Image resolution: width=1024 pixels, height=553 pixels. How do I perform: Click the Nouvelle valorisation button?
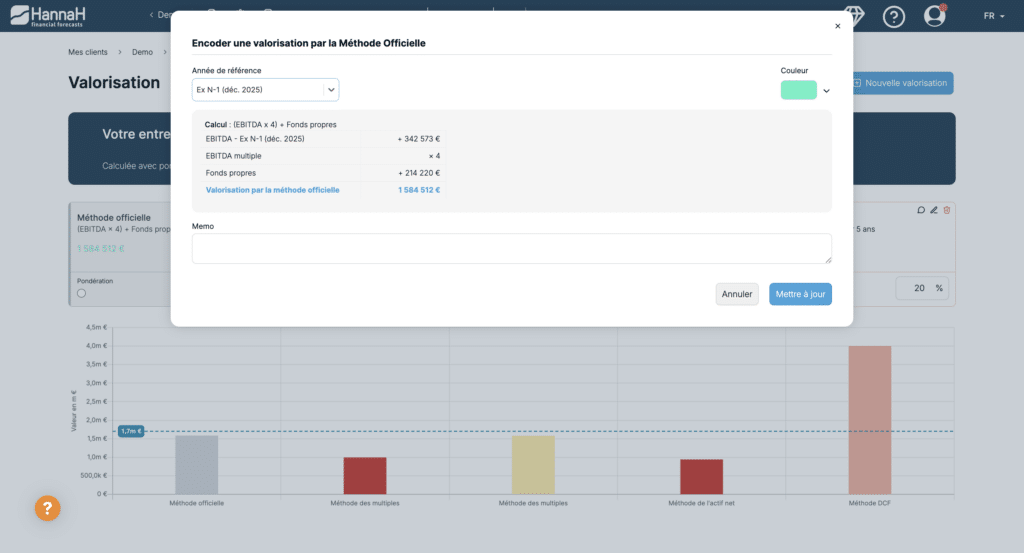(901, 83)
